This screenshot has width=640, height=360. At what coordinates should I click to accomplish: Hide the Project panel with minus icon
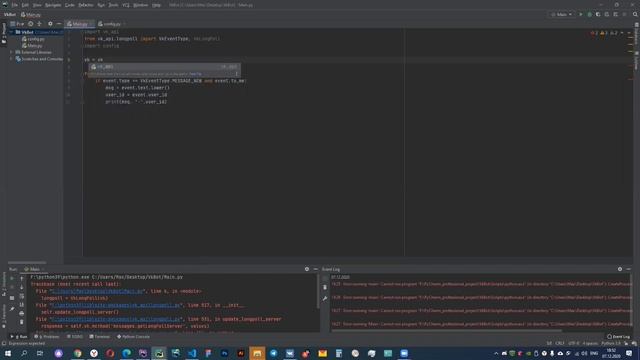point(59,24)
